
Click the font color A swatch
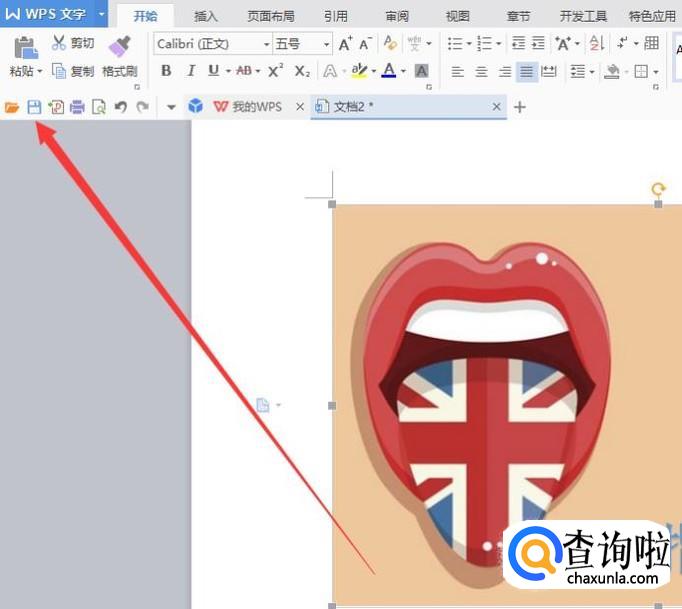[388, 71]
